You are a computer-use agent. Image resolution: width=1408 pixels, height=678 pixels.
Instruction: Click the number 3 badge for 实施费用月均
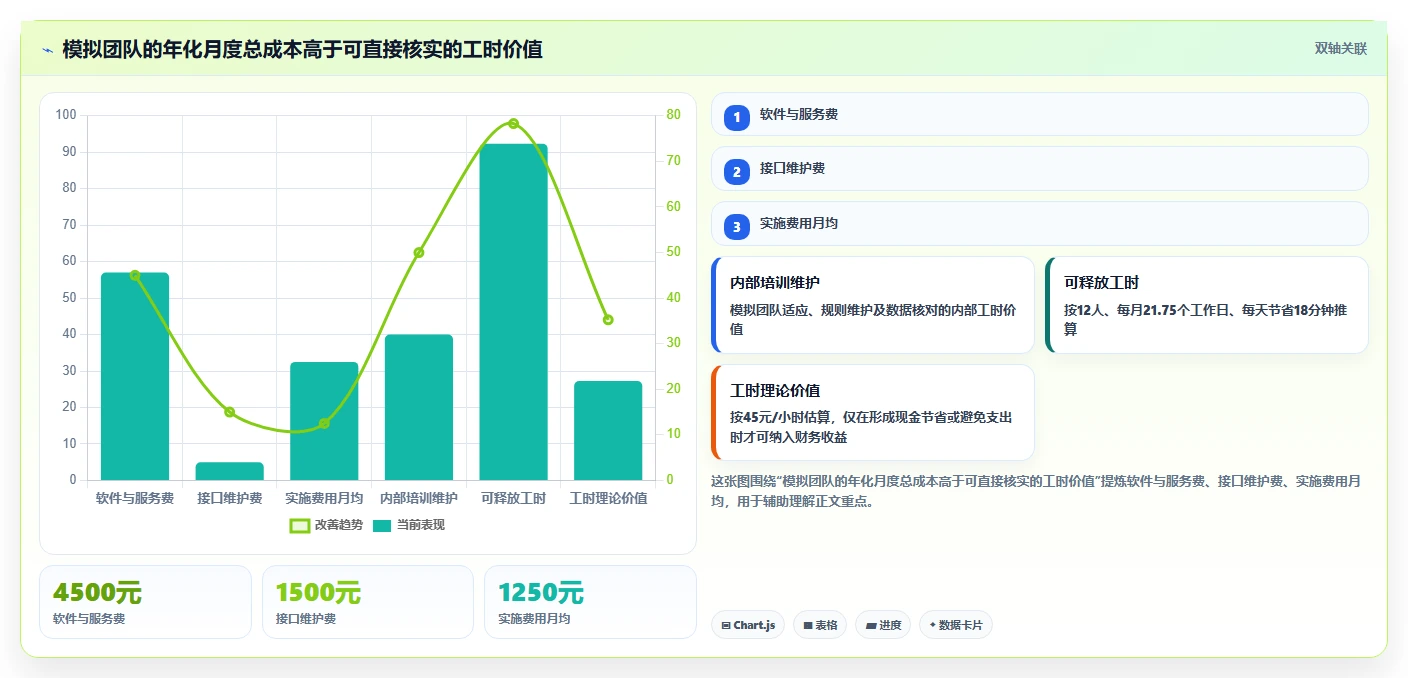tap(737, 227)
